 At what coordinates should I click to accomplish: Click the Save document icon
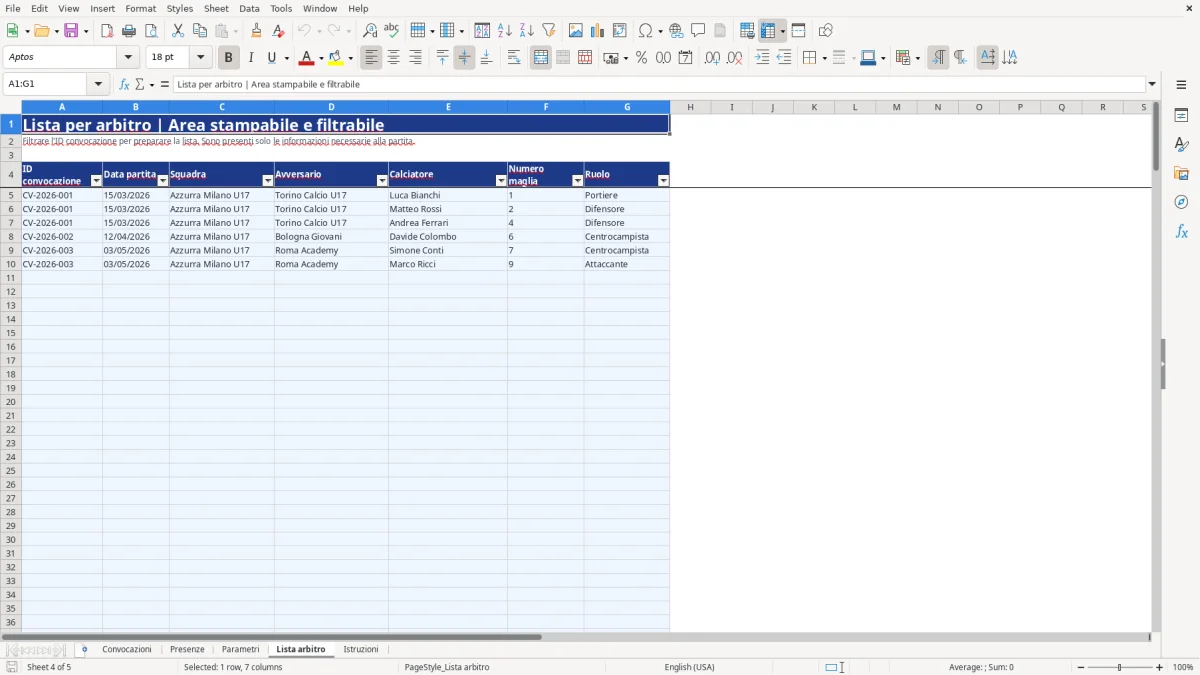click(71, 31)
